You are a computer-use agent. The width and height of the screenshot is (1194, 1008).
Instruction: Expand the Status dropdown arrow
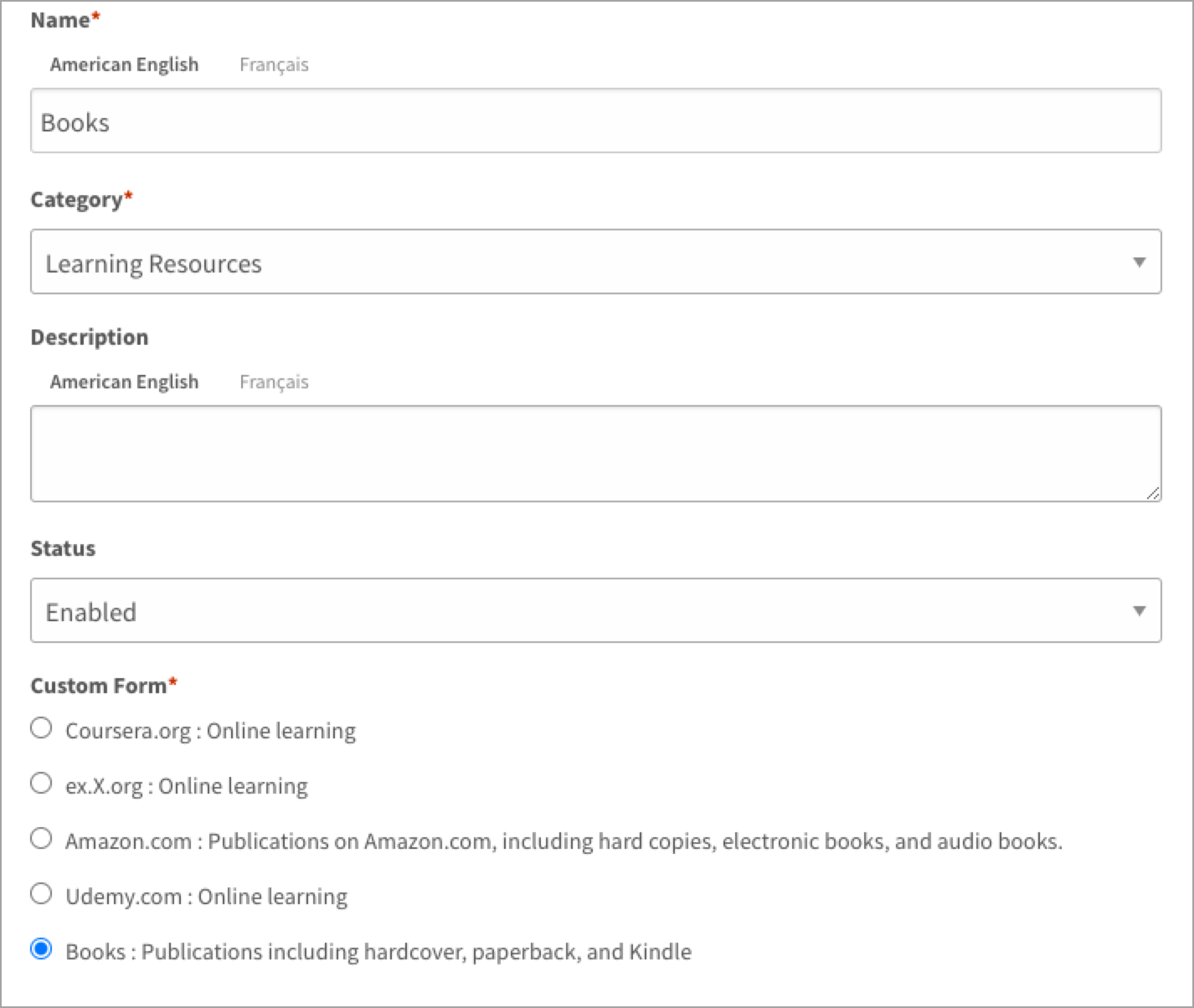coord(1139,610)
